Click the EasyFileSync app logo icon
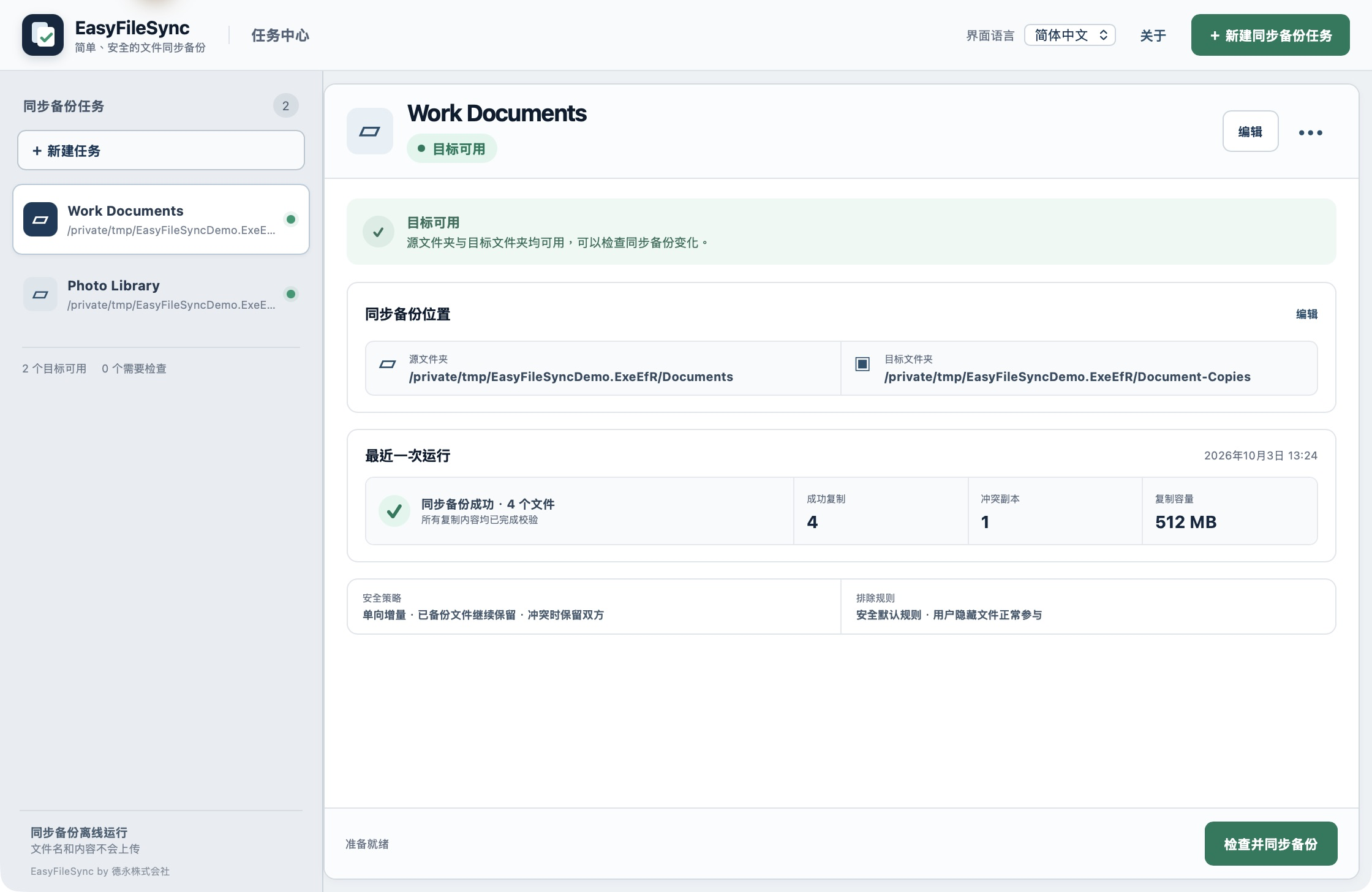The image size is (1372, 892). pos(43,35)
